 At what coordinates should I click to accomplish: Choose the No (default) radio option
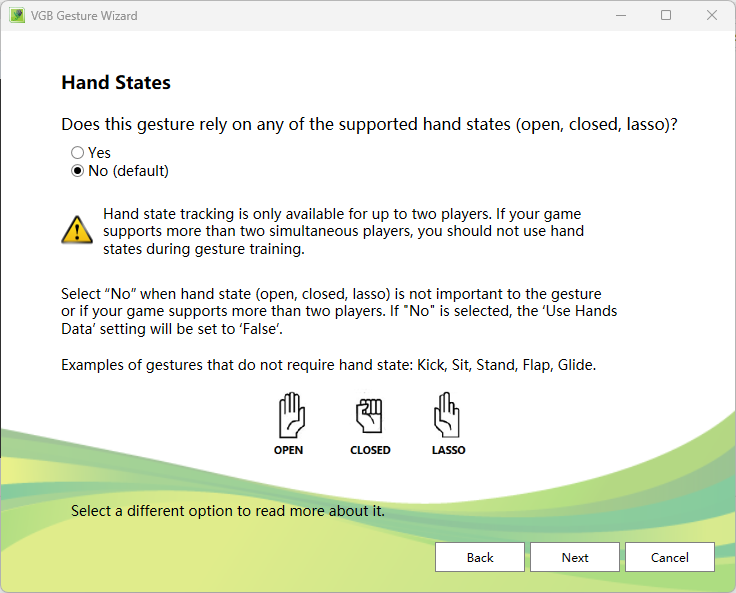click(78, 171)
